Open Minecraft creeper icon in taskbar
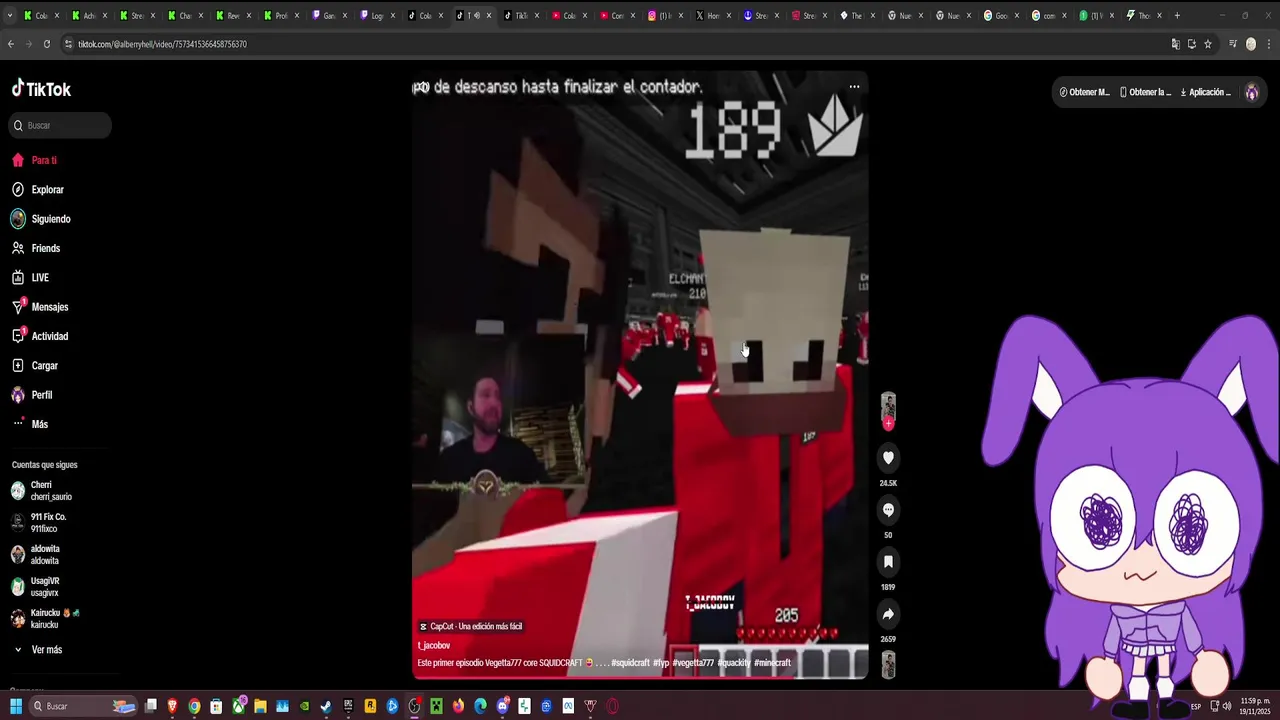The width and height of the screenshot is (1280, 720). pos(437,706)
